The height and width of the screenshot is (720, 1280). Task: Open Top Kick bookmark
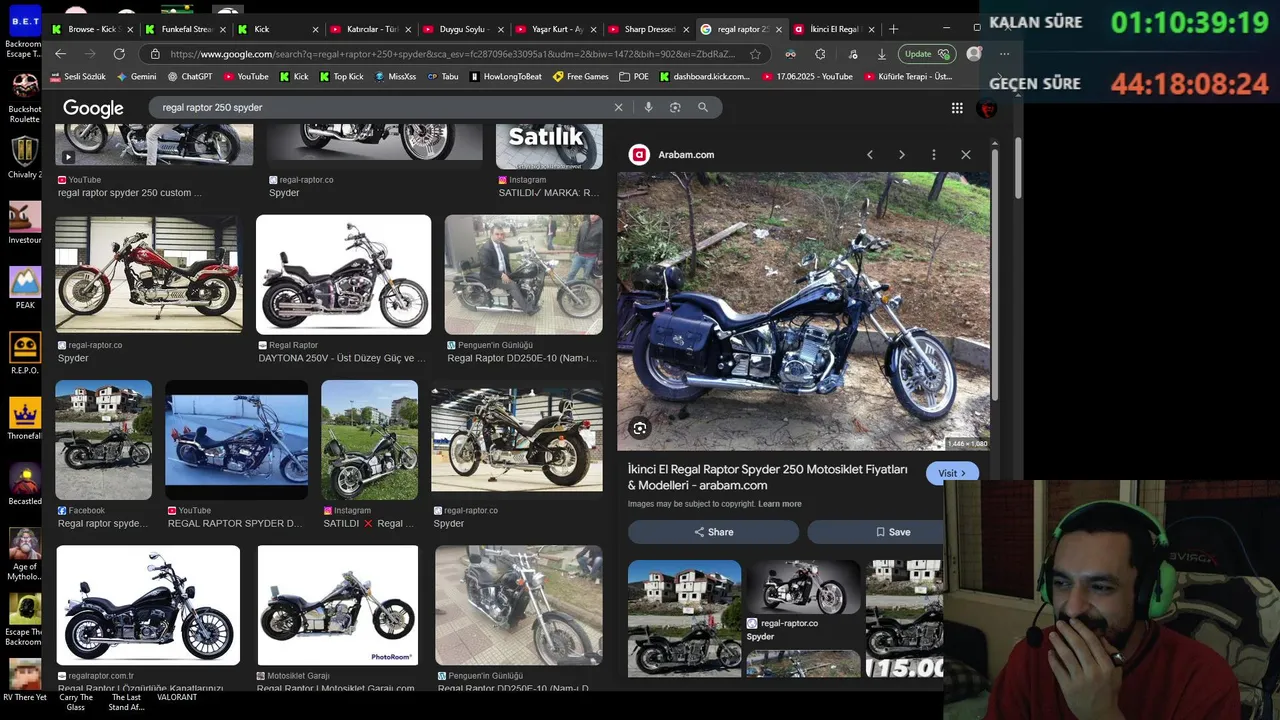(x=342, y=77)
